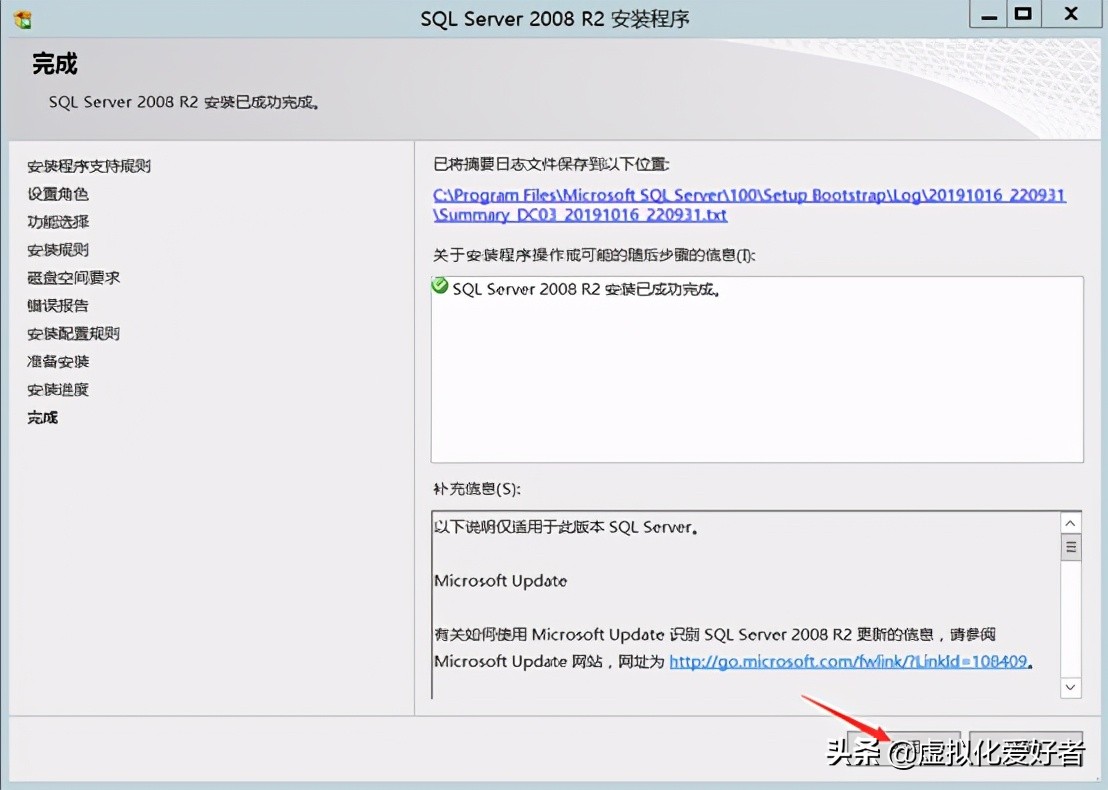
Task: Click the scroll-down arrow in 补充信息 box
Action: click(x=1071, y=687)
